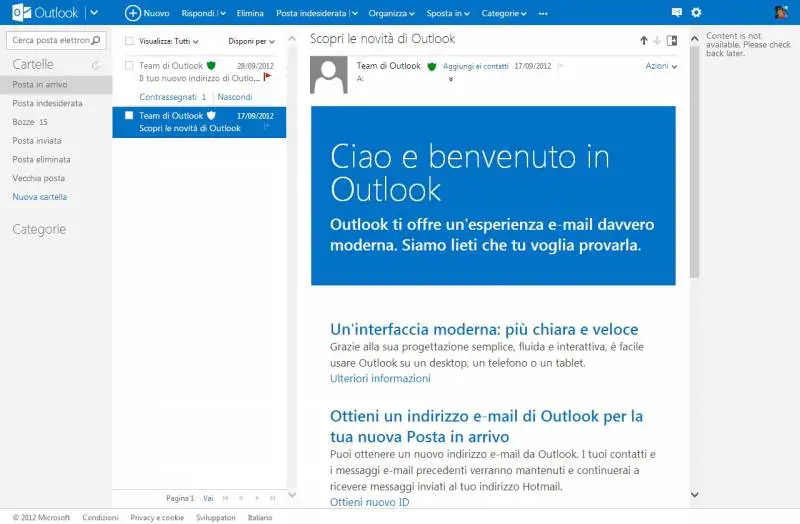Open the Visualizza: Tutti filter dropdown
This screenshot has width=800, height=524.
point(168,41)
